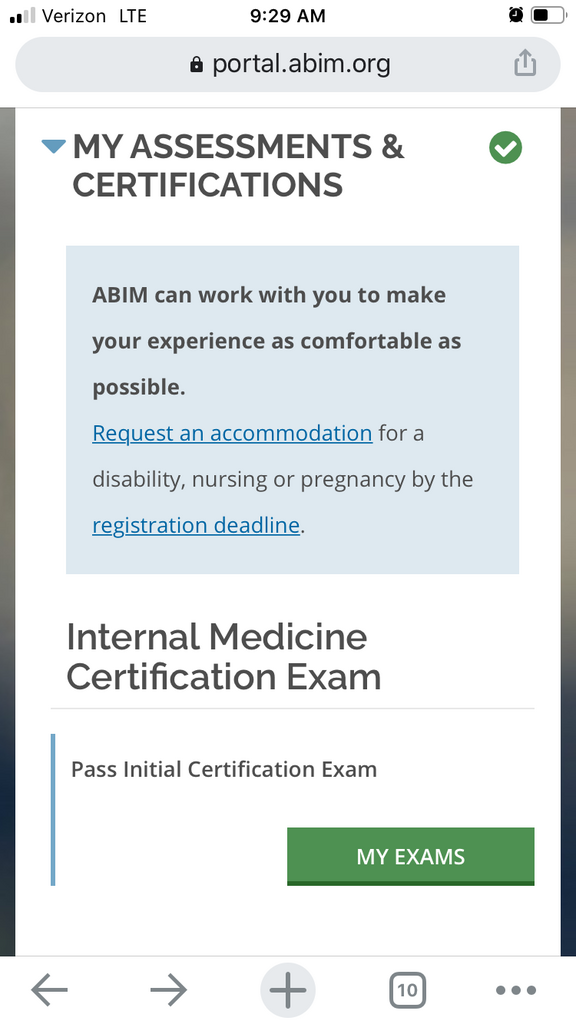Click the MY EXAMS button
576x1024 pixels.
411,856
